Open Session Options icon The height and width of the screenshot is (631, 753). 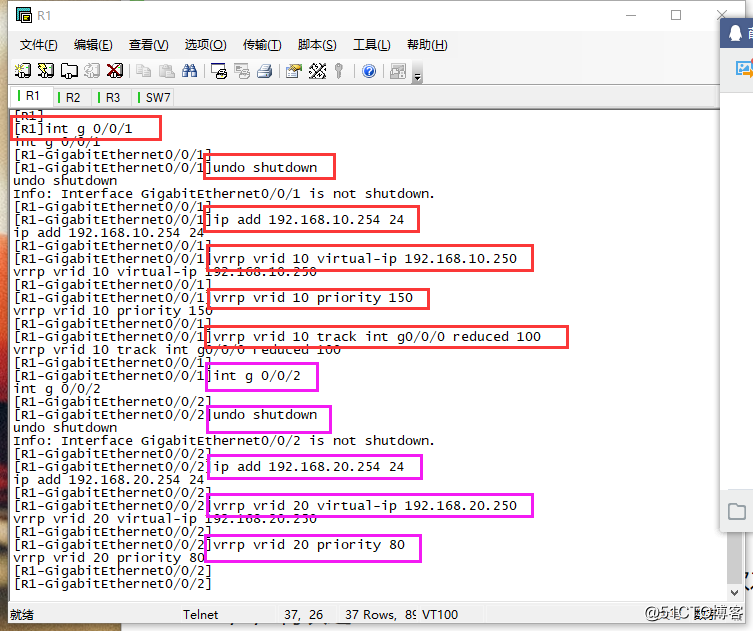point(293,71)
